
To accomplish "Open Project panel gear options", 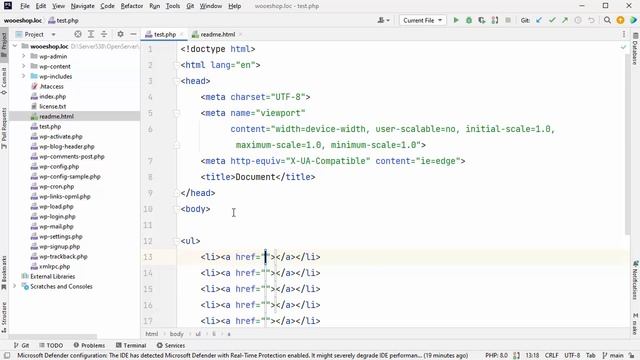I will pyautogui.click(x=120, y=34).
